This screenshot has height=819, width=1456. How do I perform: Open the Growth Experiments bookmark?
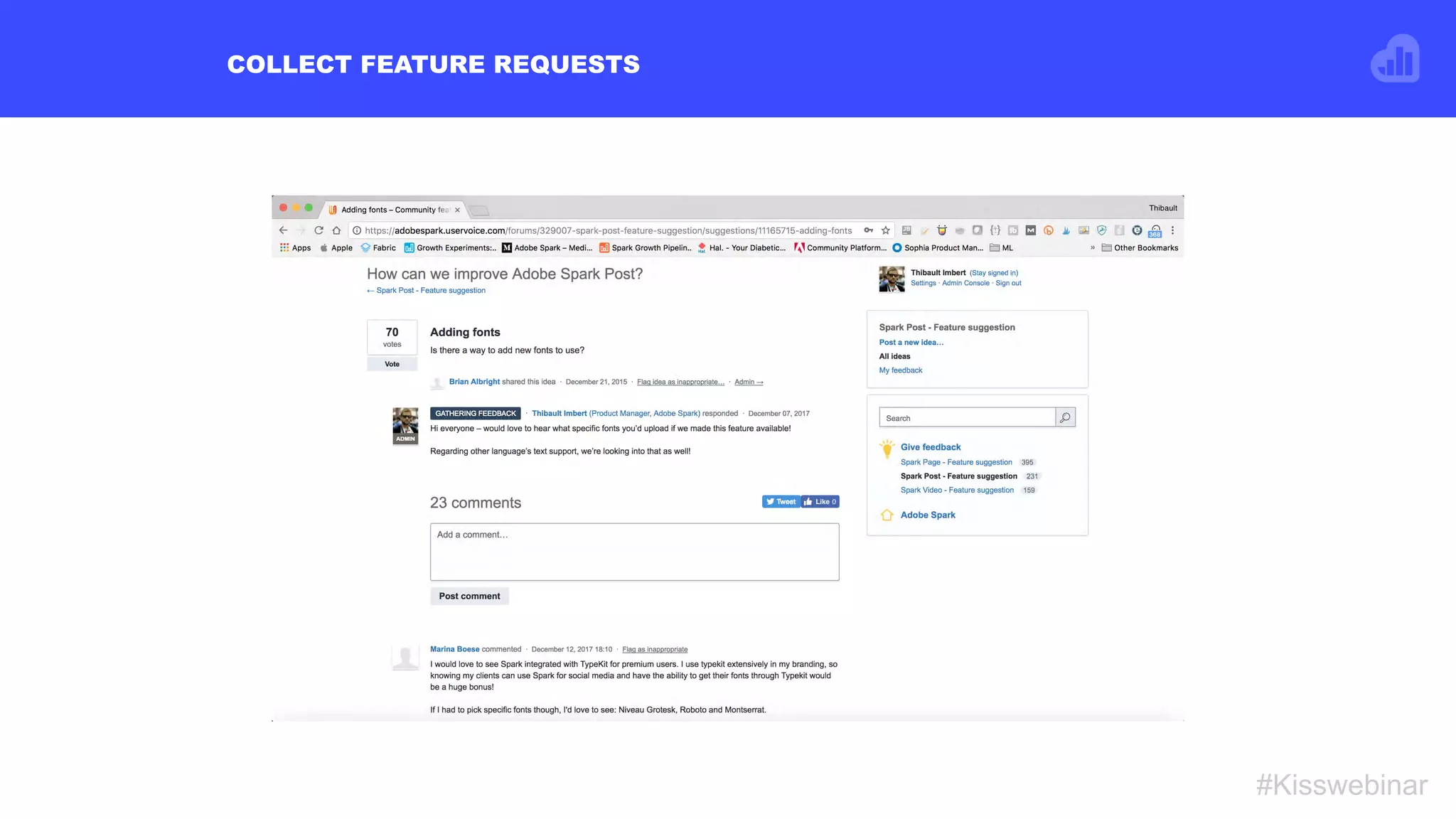coord(450,248)
